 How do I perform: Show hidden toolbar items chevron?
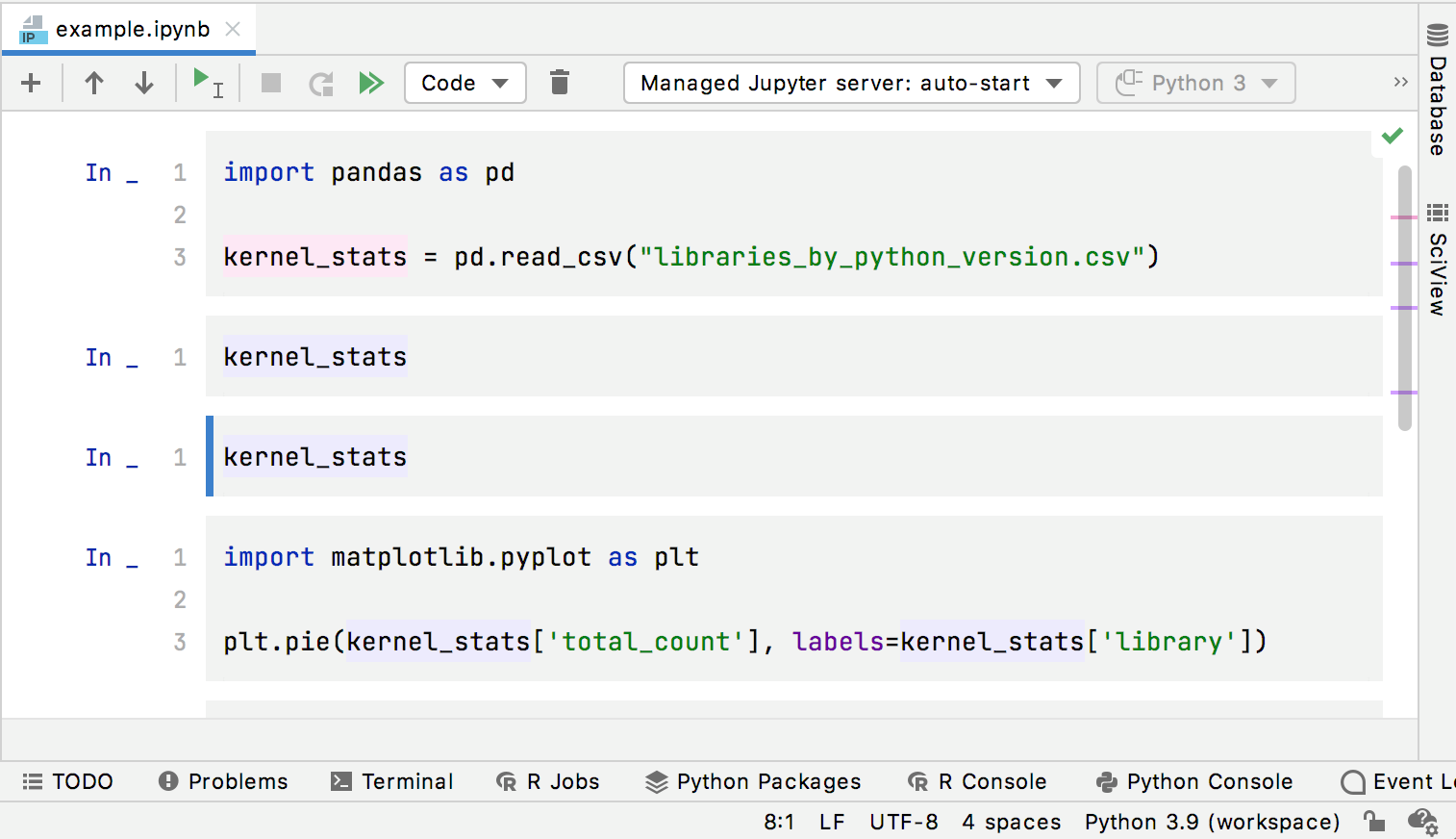(1400, 83)
